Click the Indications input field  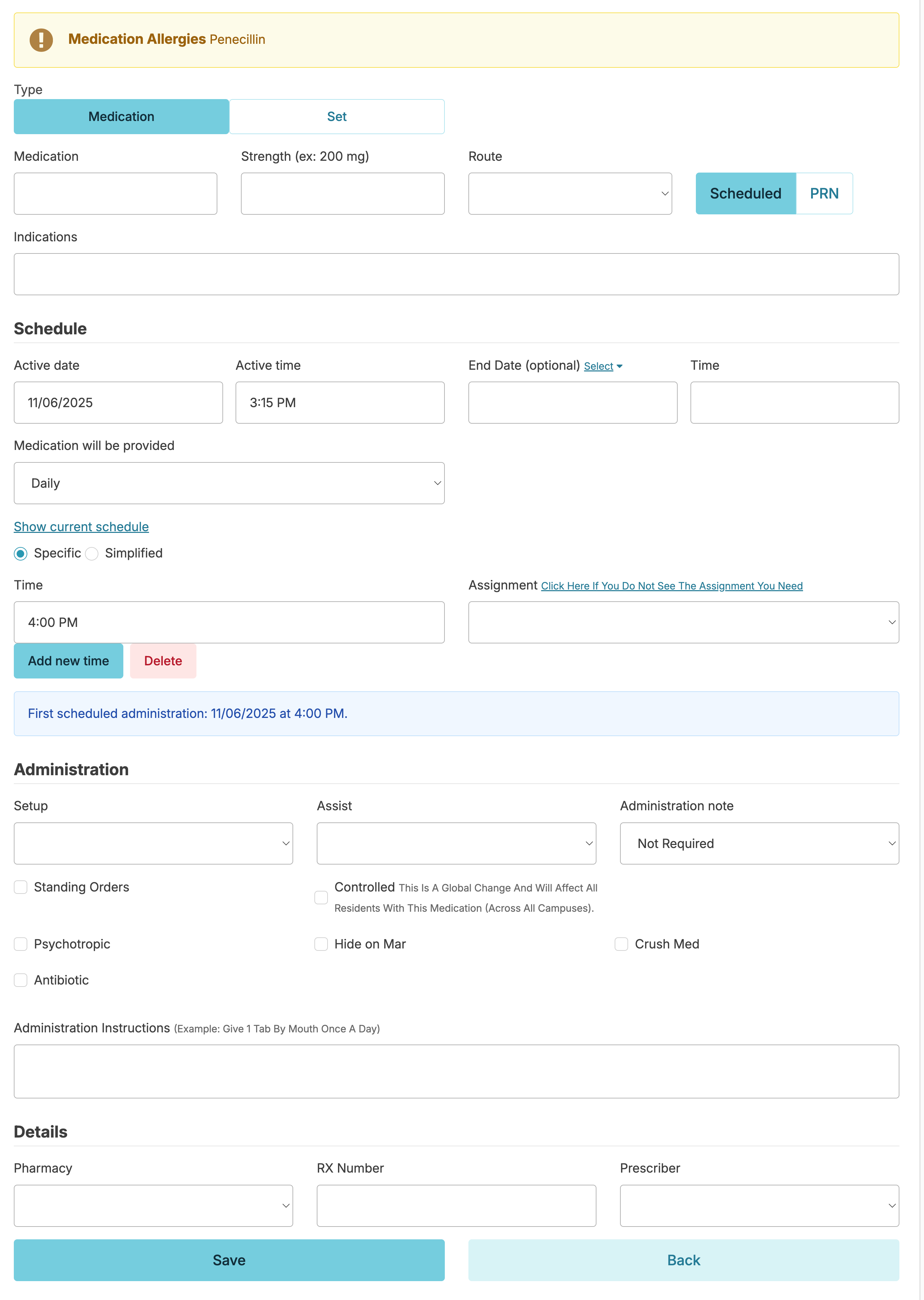click(x=456, y=274)
